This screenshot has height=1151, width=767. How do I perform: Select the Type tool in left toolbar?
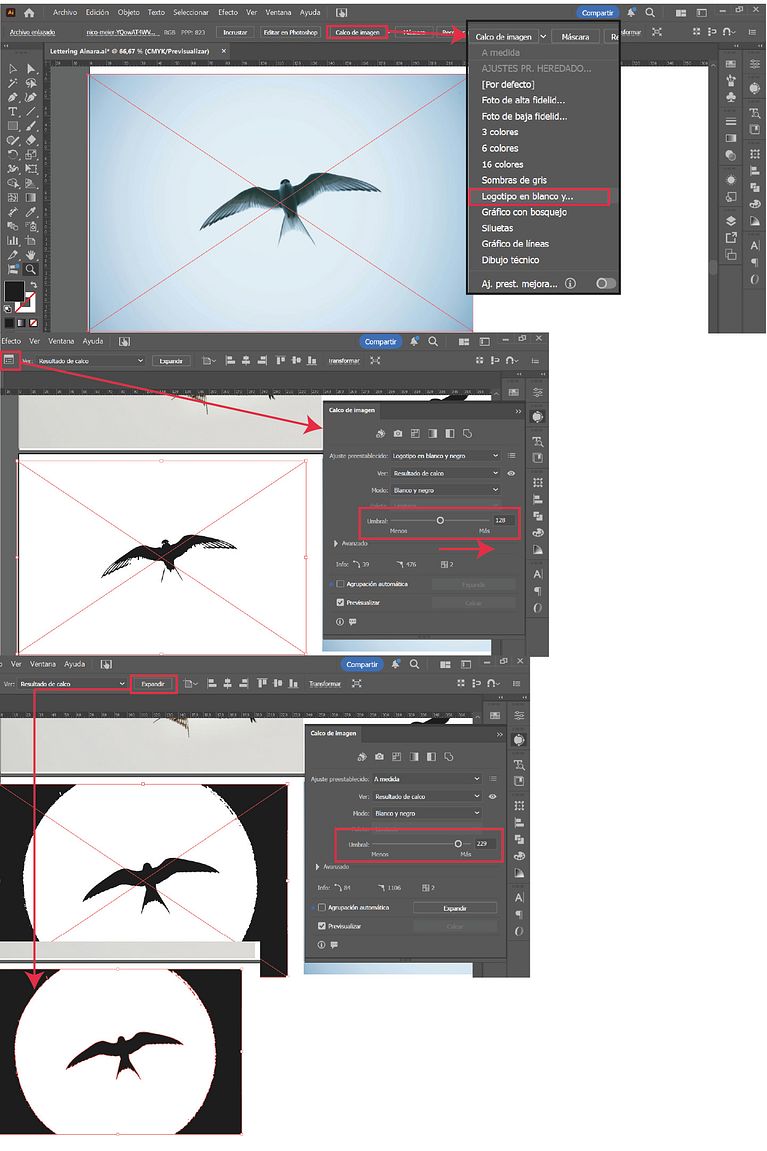click(13, 112)
